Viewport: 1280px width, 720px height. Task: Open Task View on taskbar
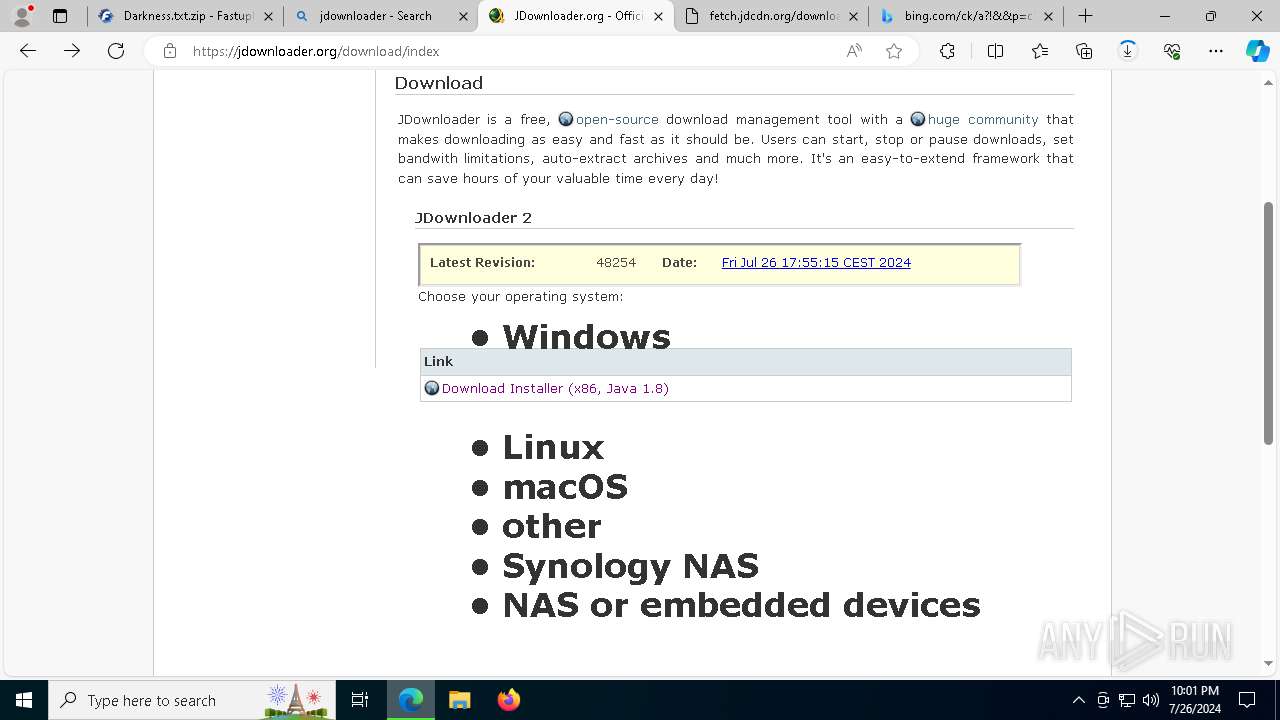coord(360,700)
